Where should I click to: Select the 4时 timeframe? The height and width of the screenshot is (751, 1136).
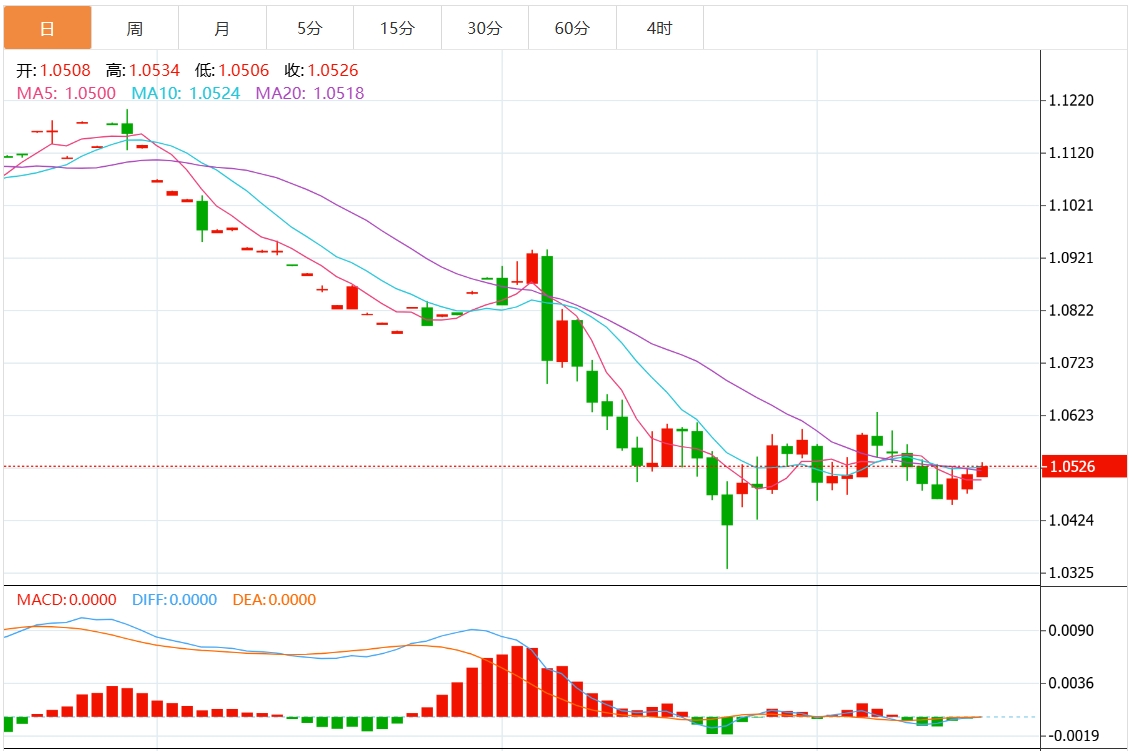tap(659, 28)
